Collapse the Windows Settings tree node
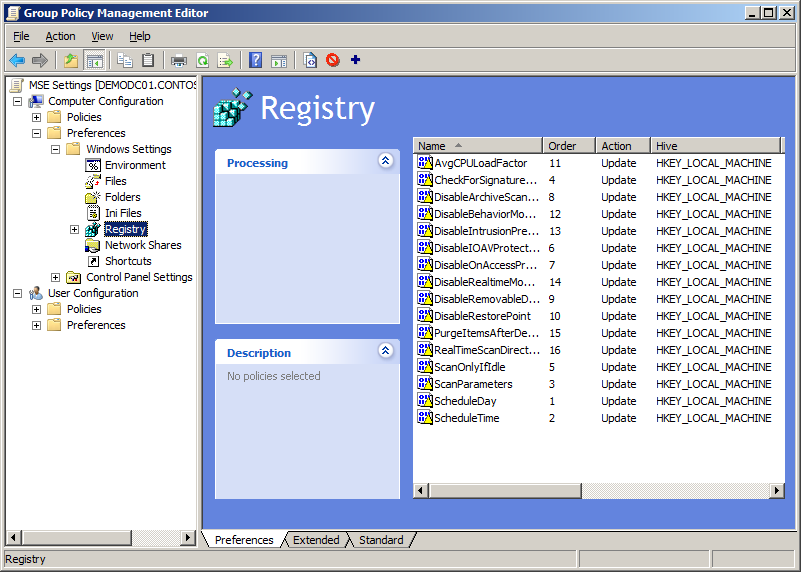 pyautogui.click(x=56, y=150)
